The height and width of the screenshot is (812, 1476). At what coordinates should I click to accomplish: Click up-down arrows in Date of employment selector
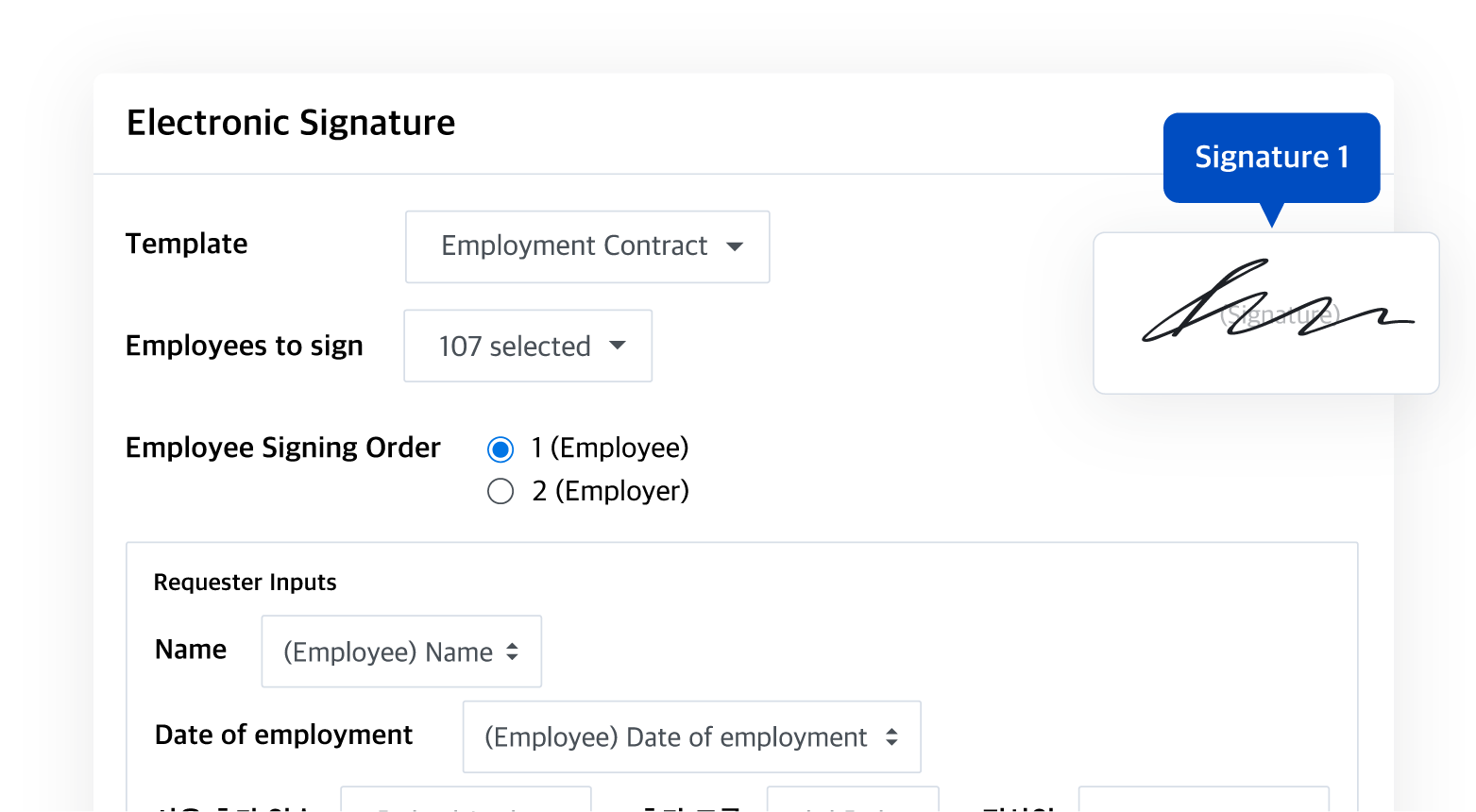(891, 736)
